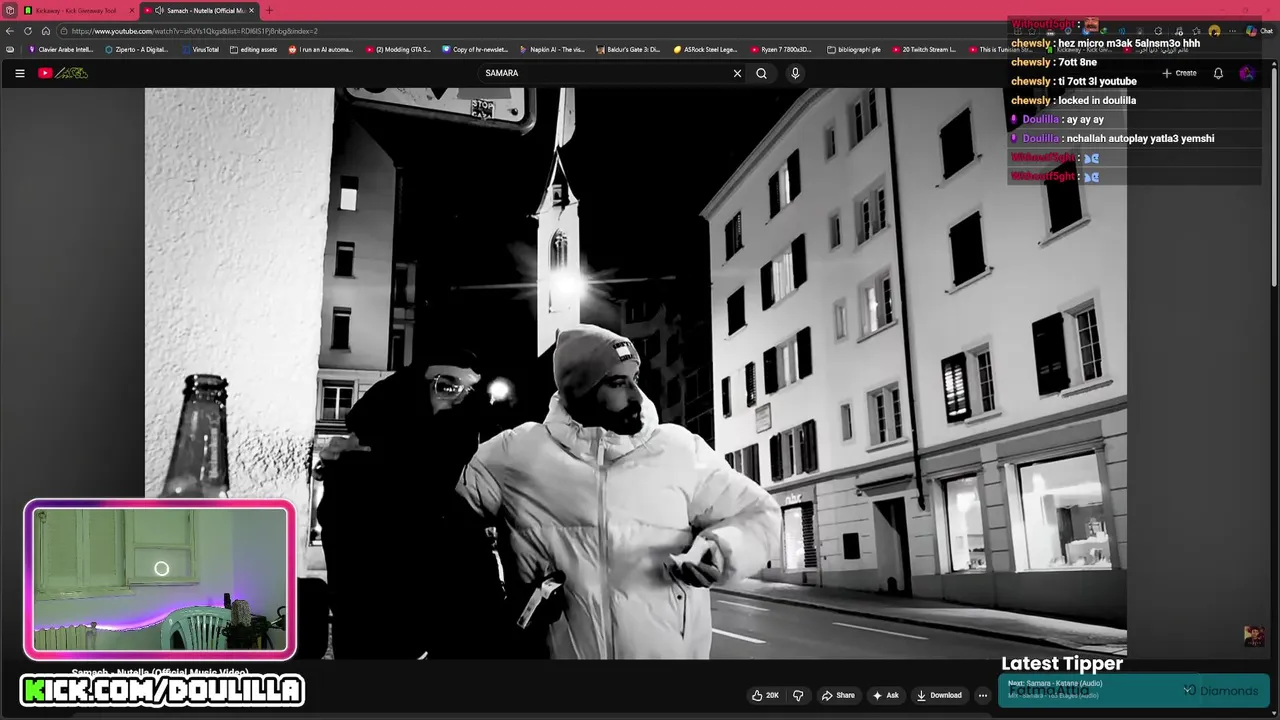Open Napkin AI bookmark

point(552,49)
